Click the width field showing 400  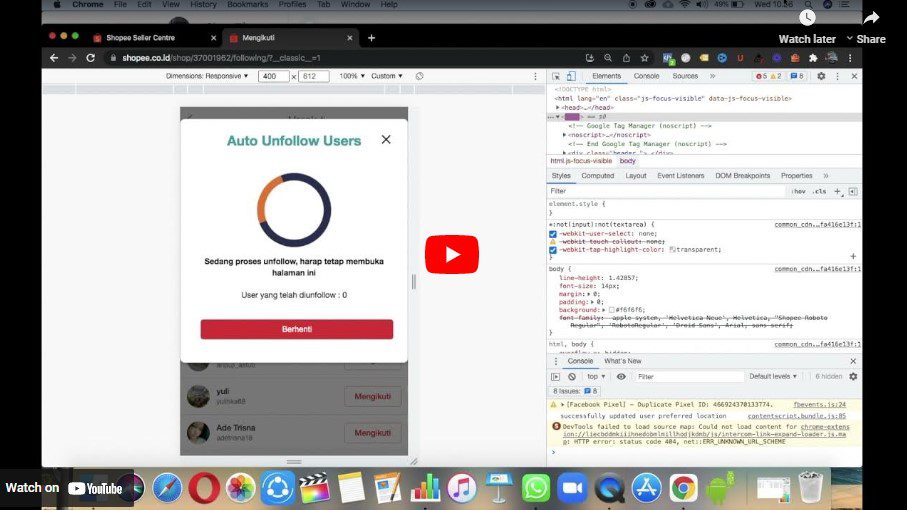tap(273, 76)
